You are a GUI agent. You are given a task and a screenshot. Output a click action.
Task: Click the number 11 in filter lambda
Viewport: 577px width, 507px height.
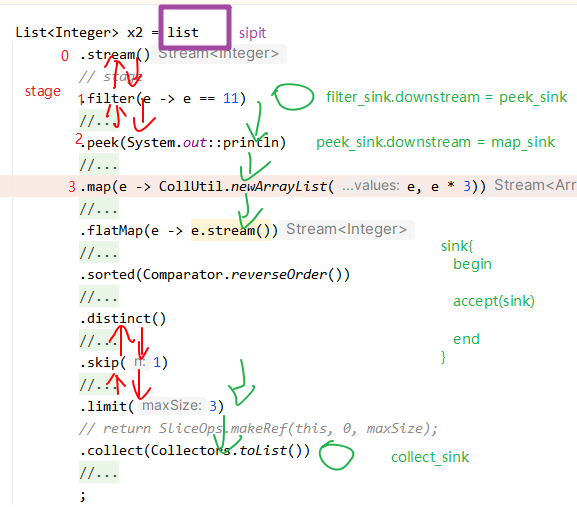[231, 98]
